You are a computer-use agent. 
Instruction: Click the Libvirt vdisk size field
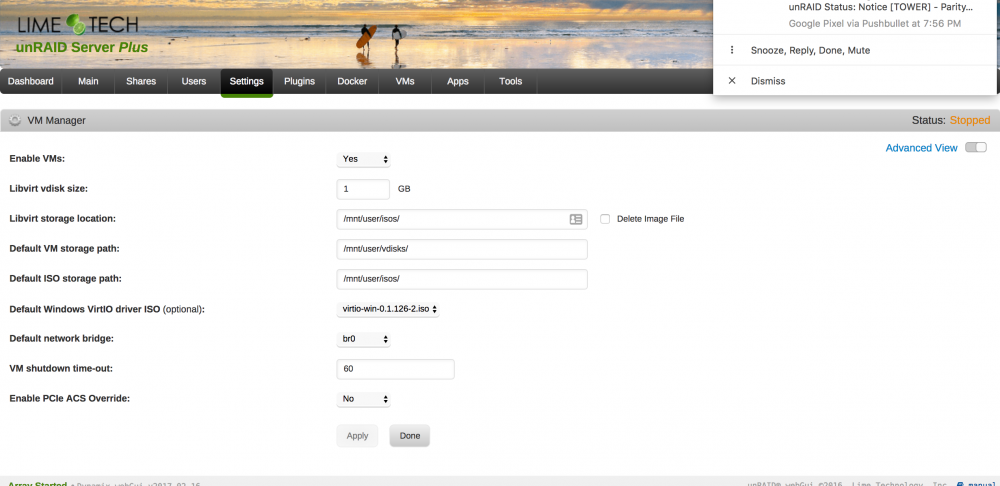(x=363, y=189)
